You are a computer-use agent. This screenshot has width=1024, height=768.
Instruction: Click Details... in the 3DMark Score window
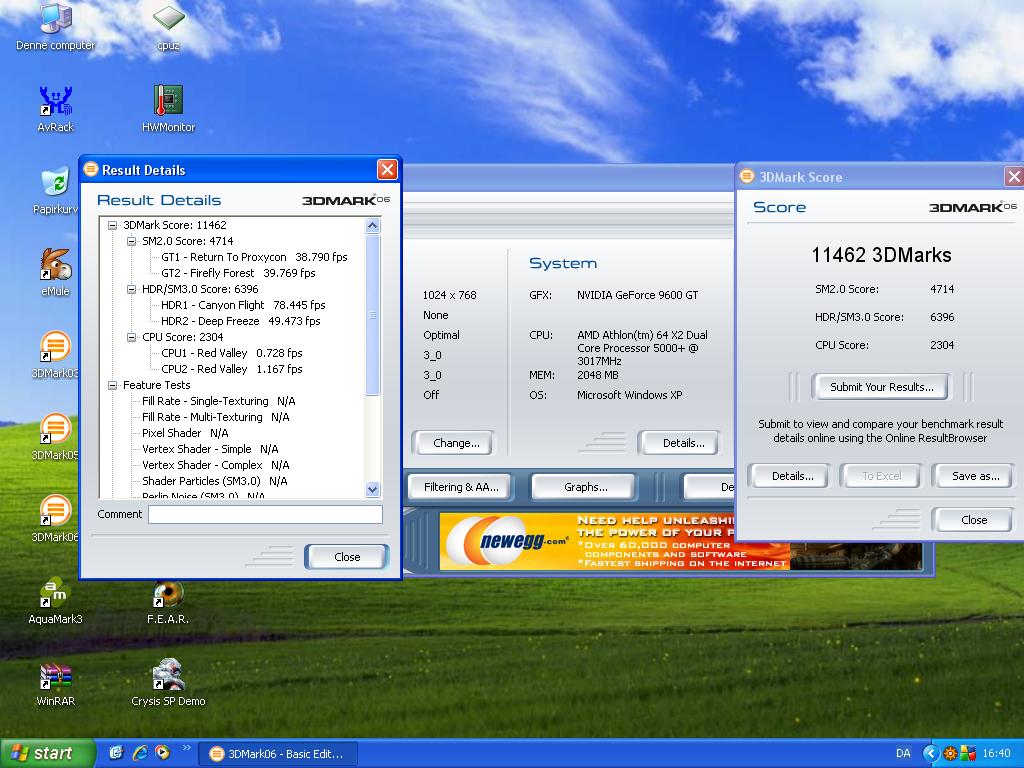point(792,476)
